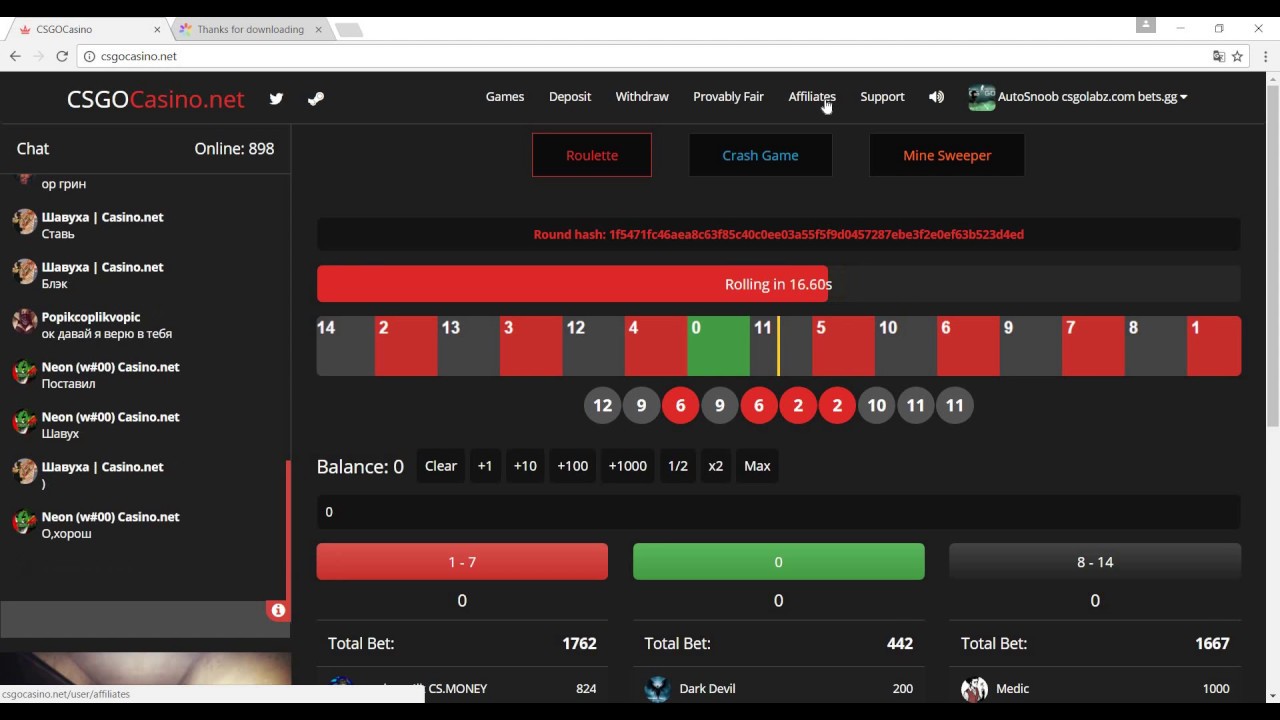Click the Rolling countdown progress bar
1280x720 pixels.
779,284
